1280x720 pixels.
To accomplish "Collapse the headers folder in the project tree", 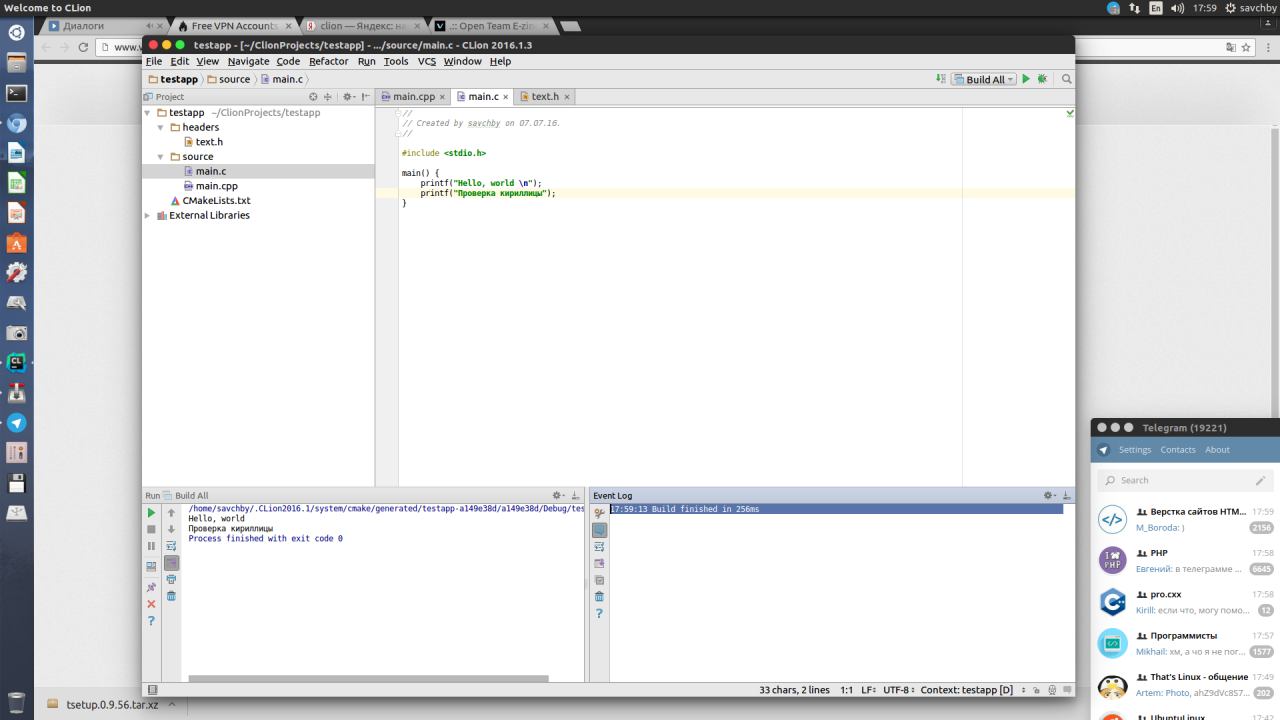I will [x=161, y=128].
